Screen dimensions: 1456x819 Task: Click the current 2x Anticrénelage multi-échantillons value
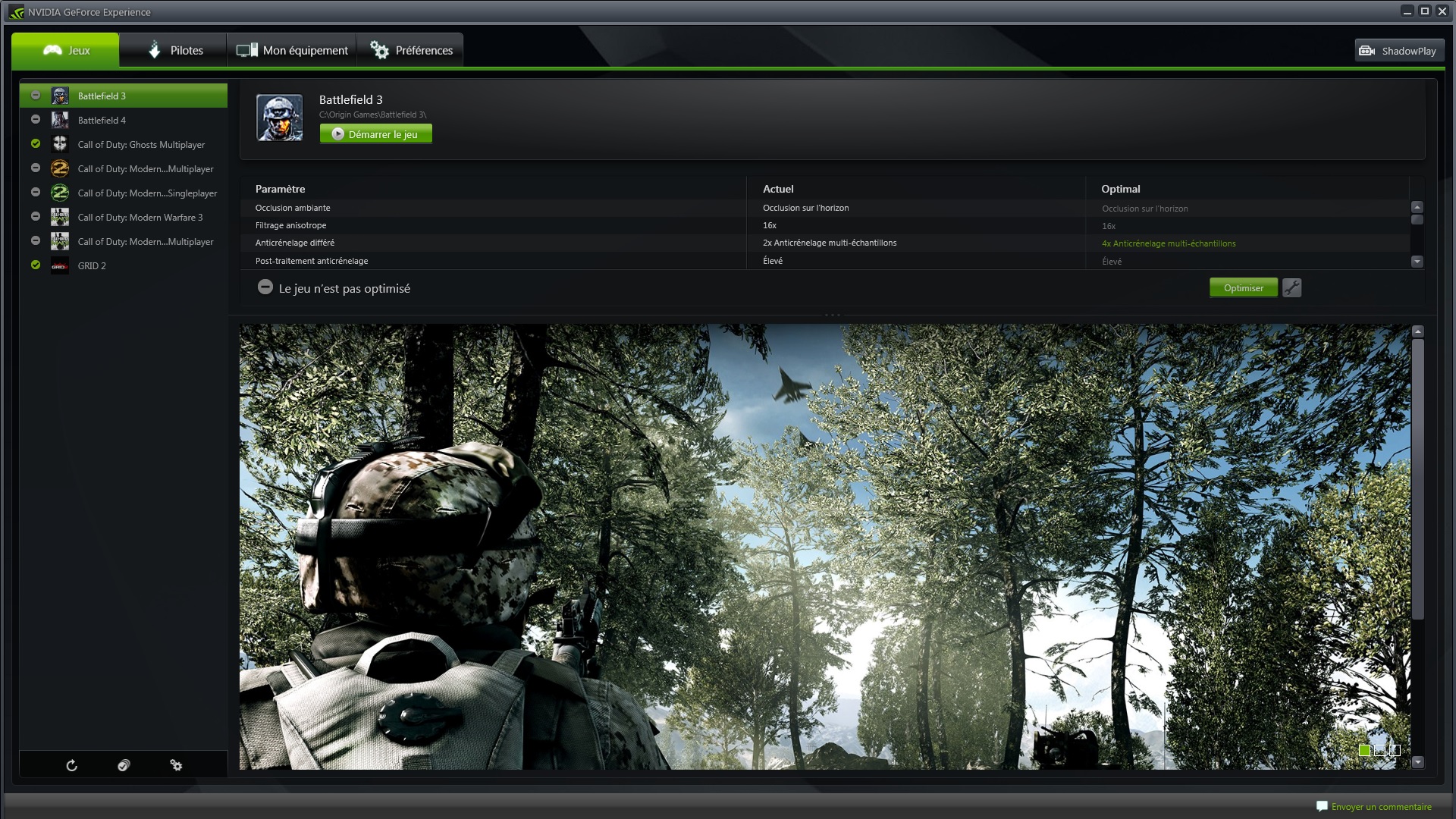point(830,243)
